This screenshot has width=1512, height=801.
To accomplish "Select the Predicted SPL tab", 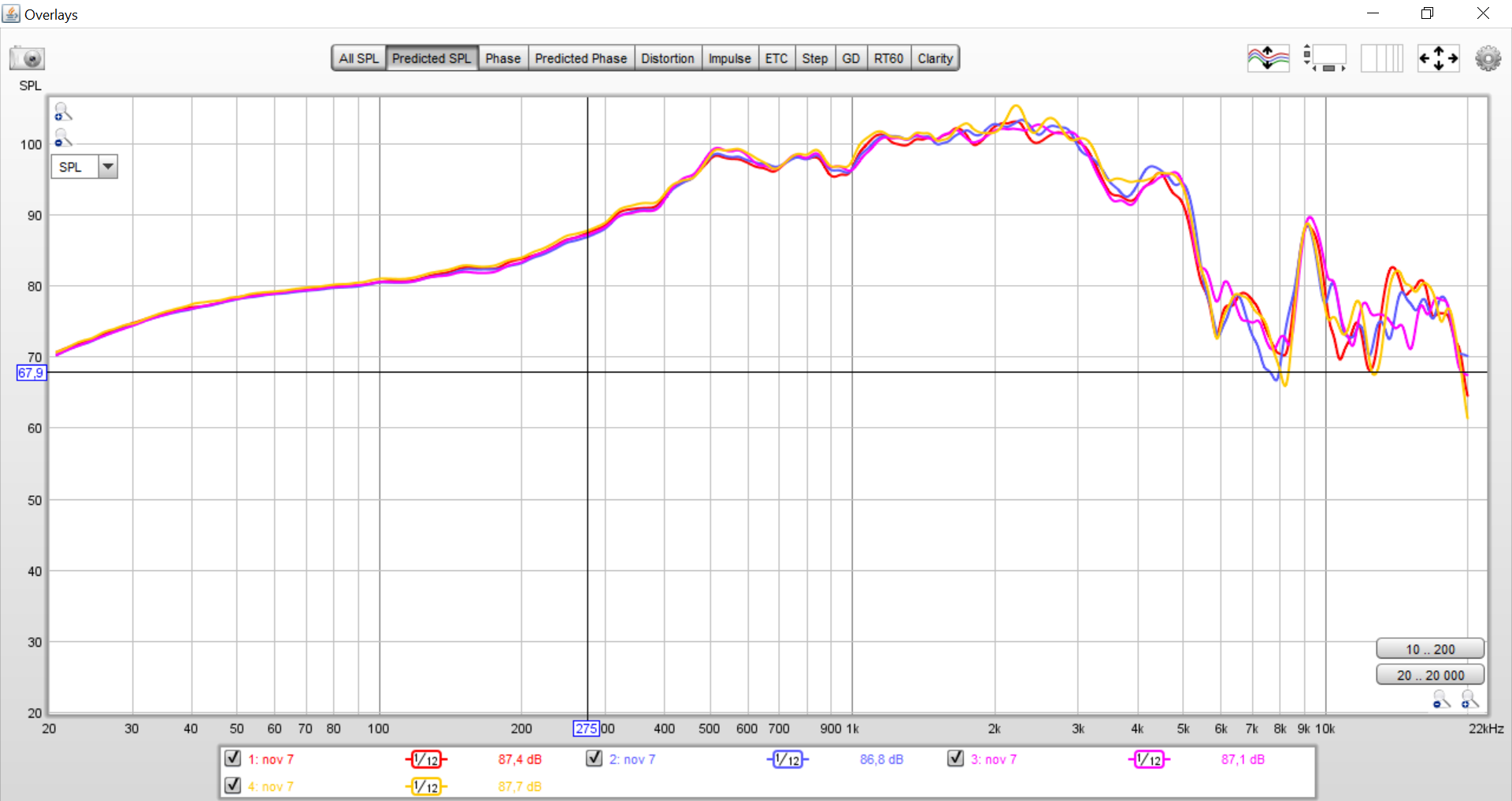I will pyautogui.click(x=432, y=58).
